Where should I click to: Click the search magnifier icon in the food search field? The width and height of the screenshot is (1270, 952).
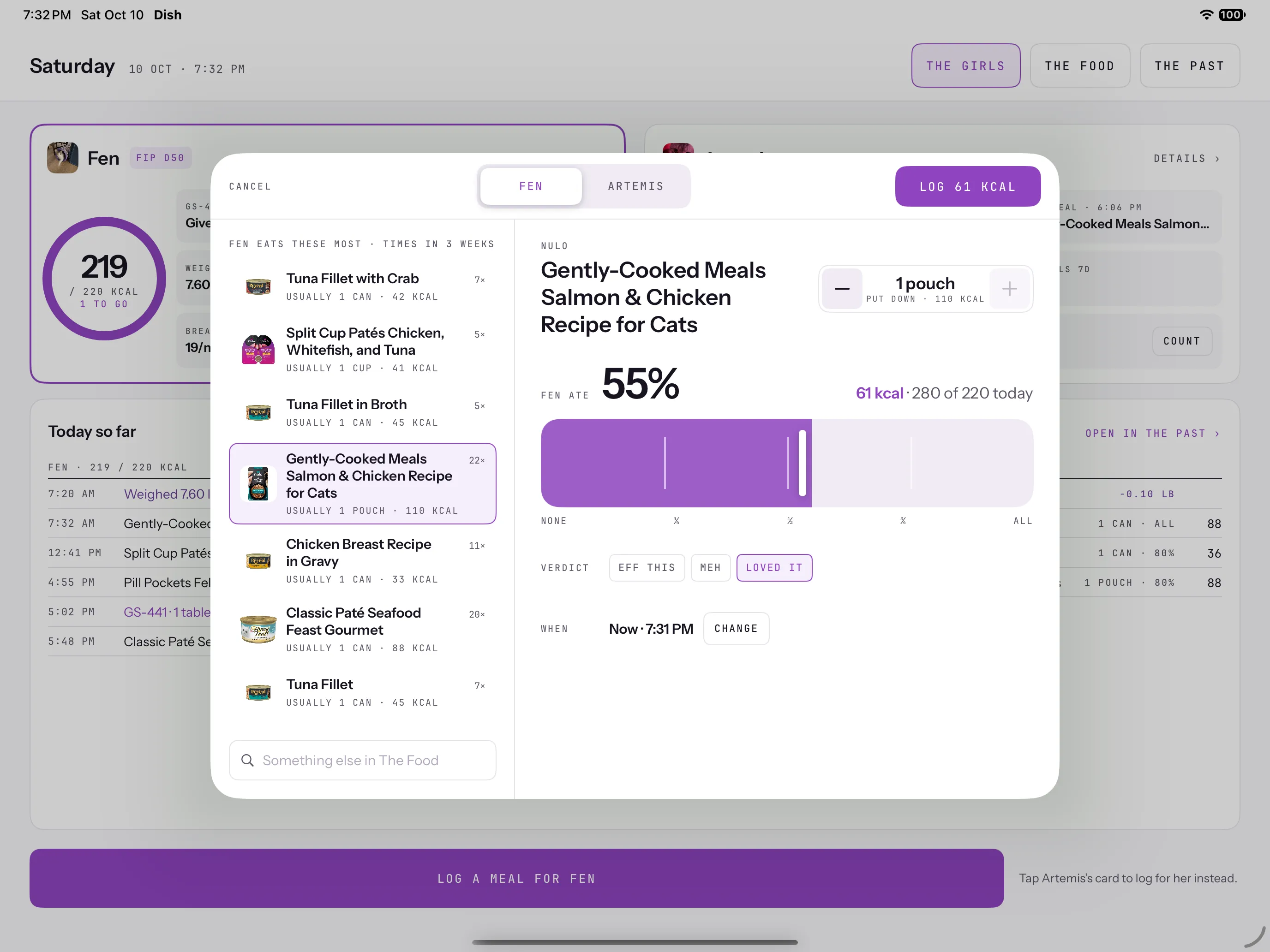(x=247, y=760)
